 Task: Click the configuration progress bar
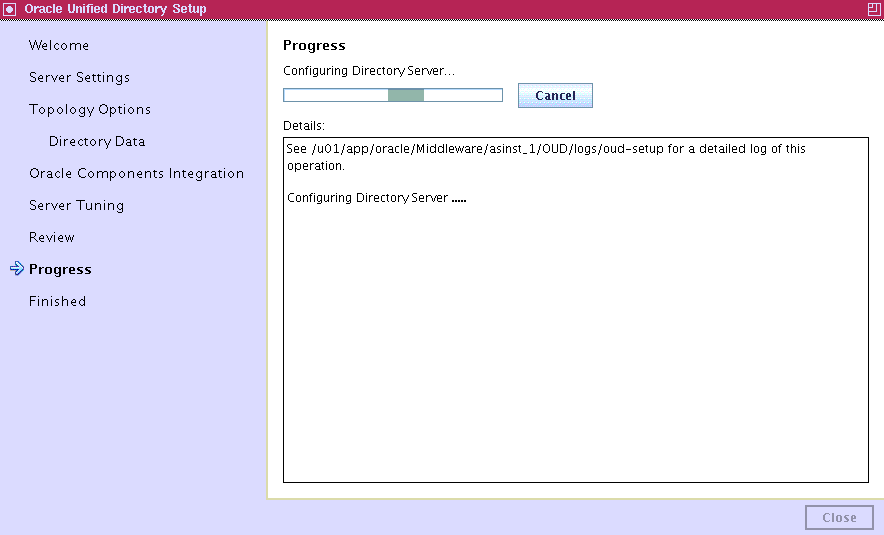click(x=393, y=95)
